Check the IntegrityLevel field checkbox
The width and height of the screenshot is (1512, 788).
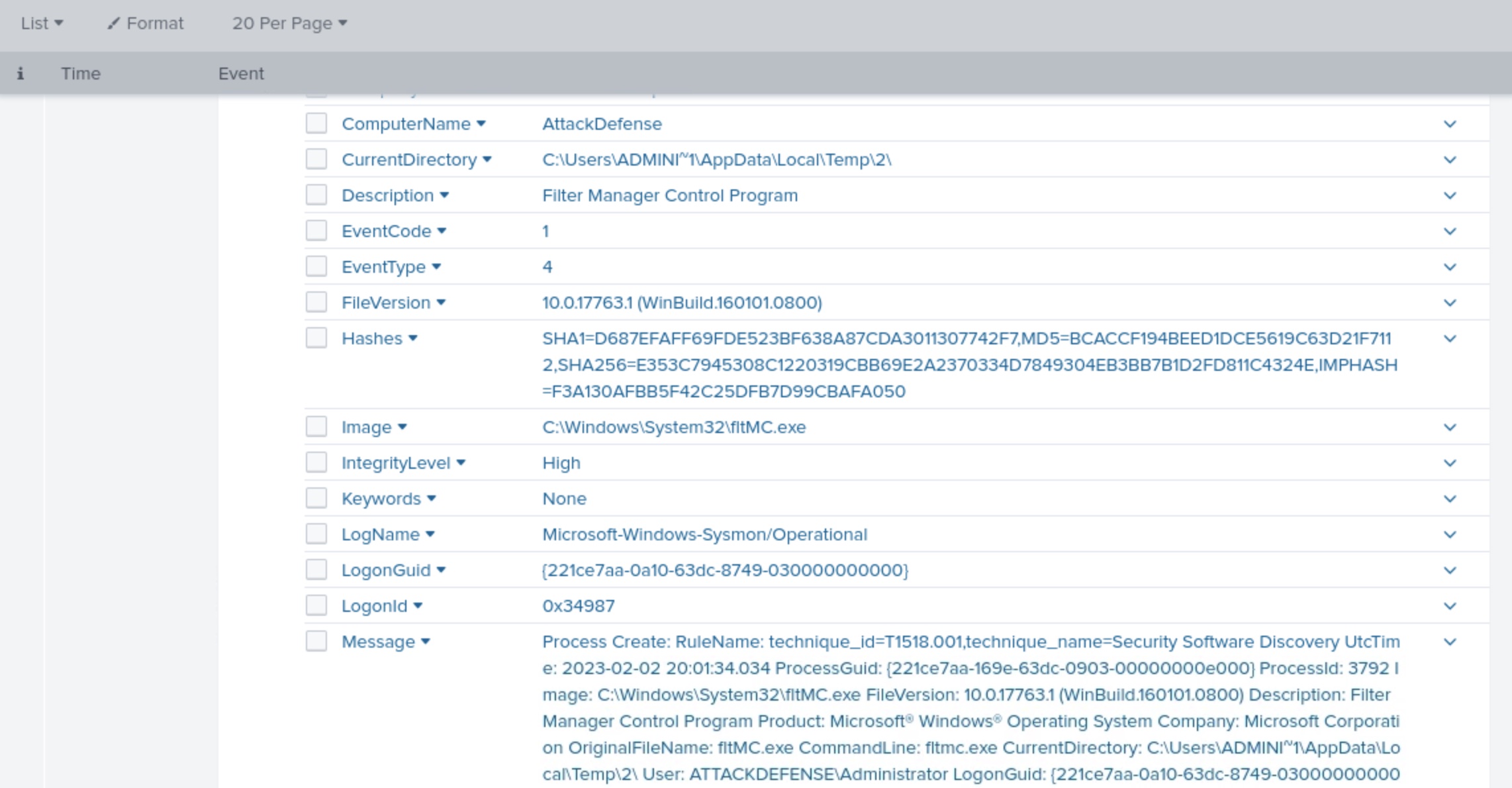(x=316, y=462)
